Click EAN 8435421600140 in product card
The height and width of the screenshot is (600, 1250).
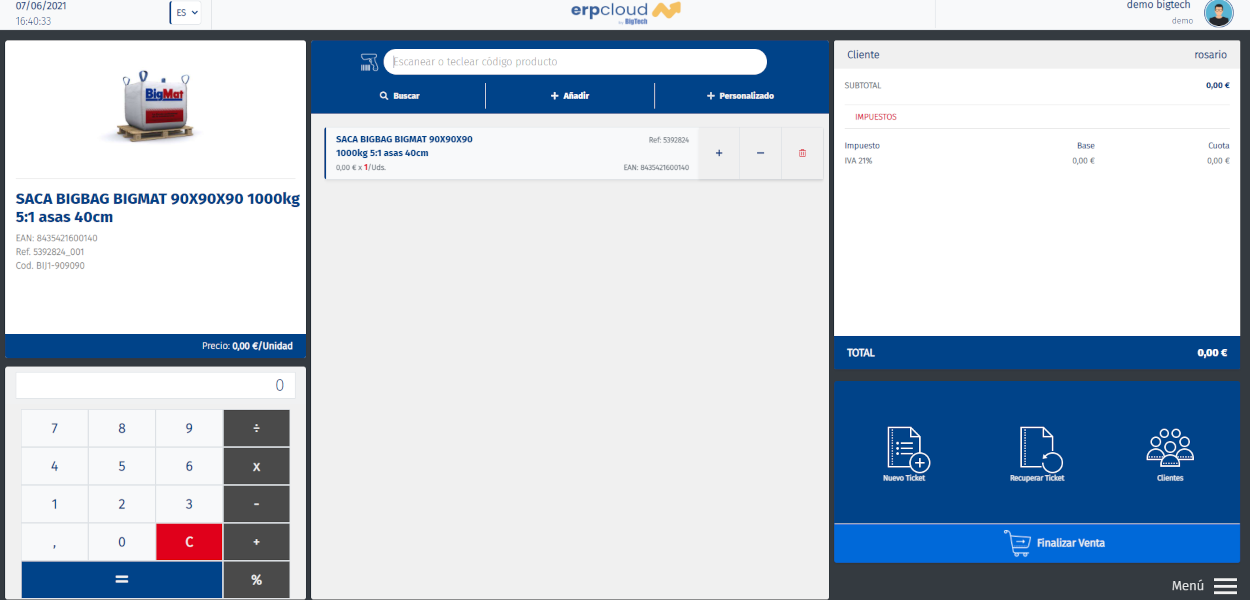(57, 238)
